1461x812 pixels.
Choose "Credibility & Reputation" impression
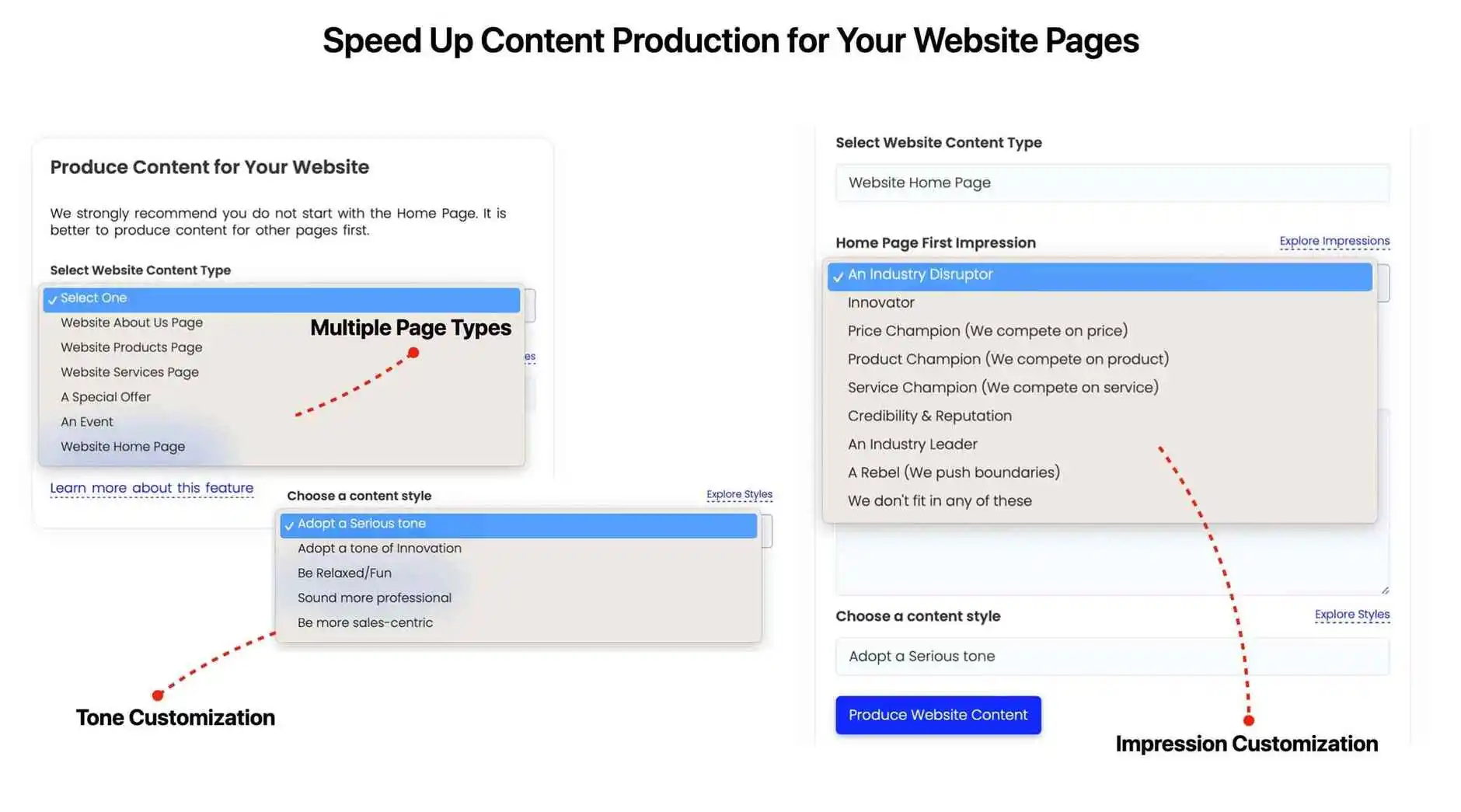(929, 416)
